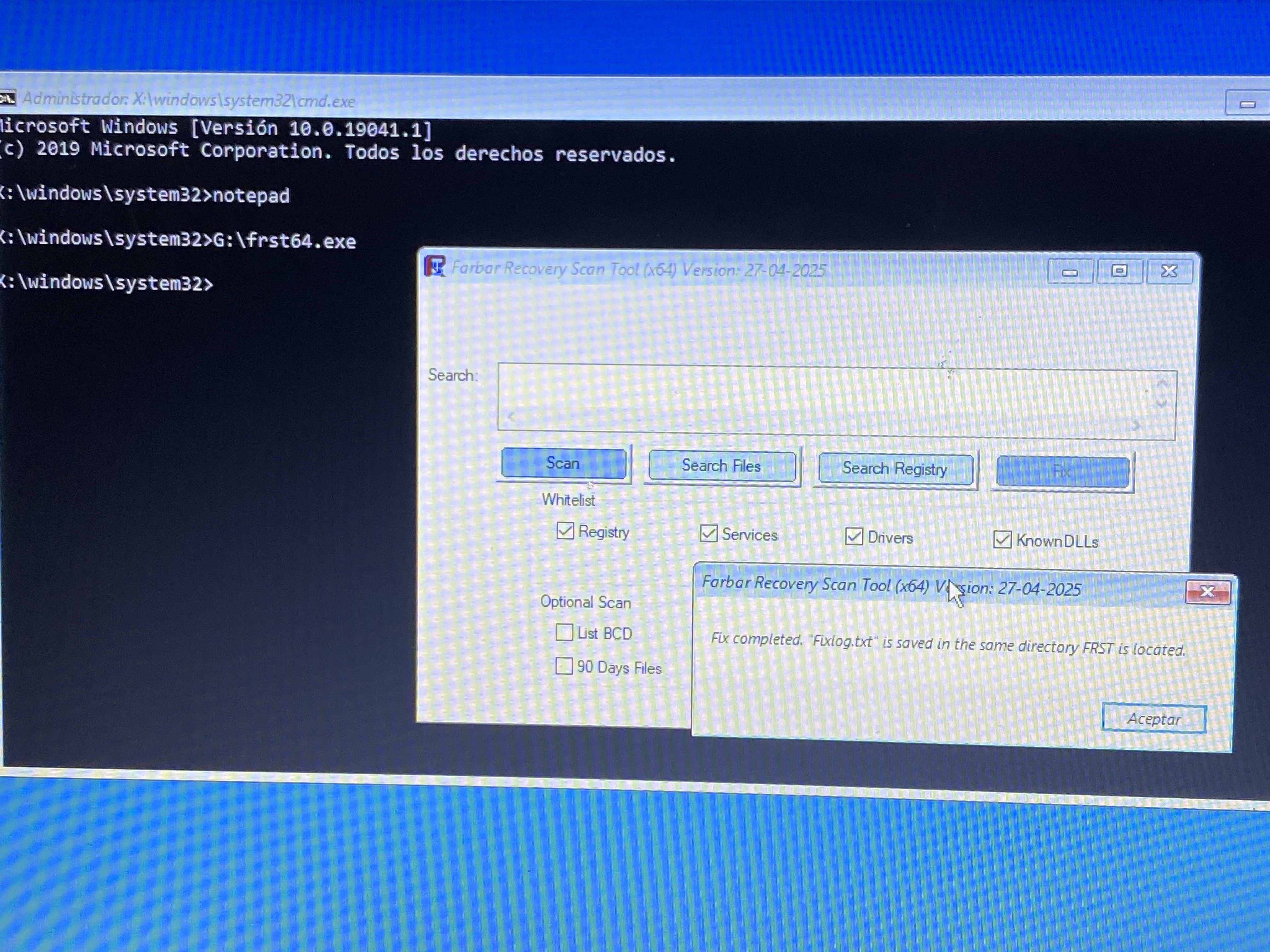Screen dimensions: 1270x952
Task: Click the Administrador cmd.exe window title text
Action: 189,100
